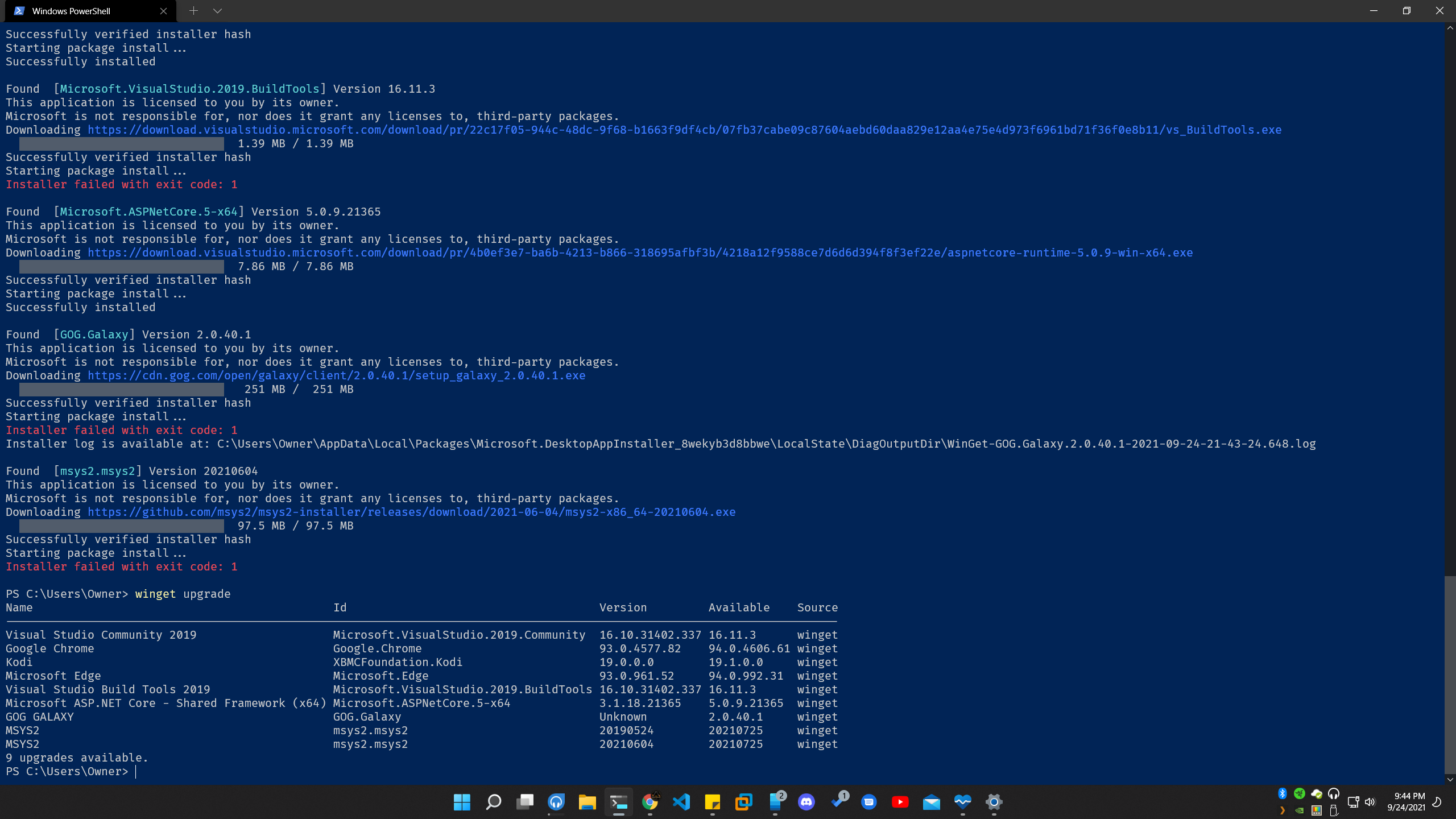Open the msys2-x86_64-20210604.exe GitHub link
The image size is (1456, 819).
click(411, 512)
